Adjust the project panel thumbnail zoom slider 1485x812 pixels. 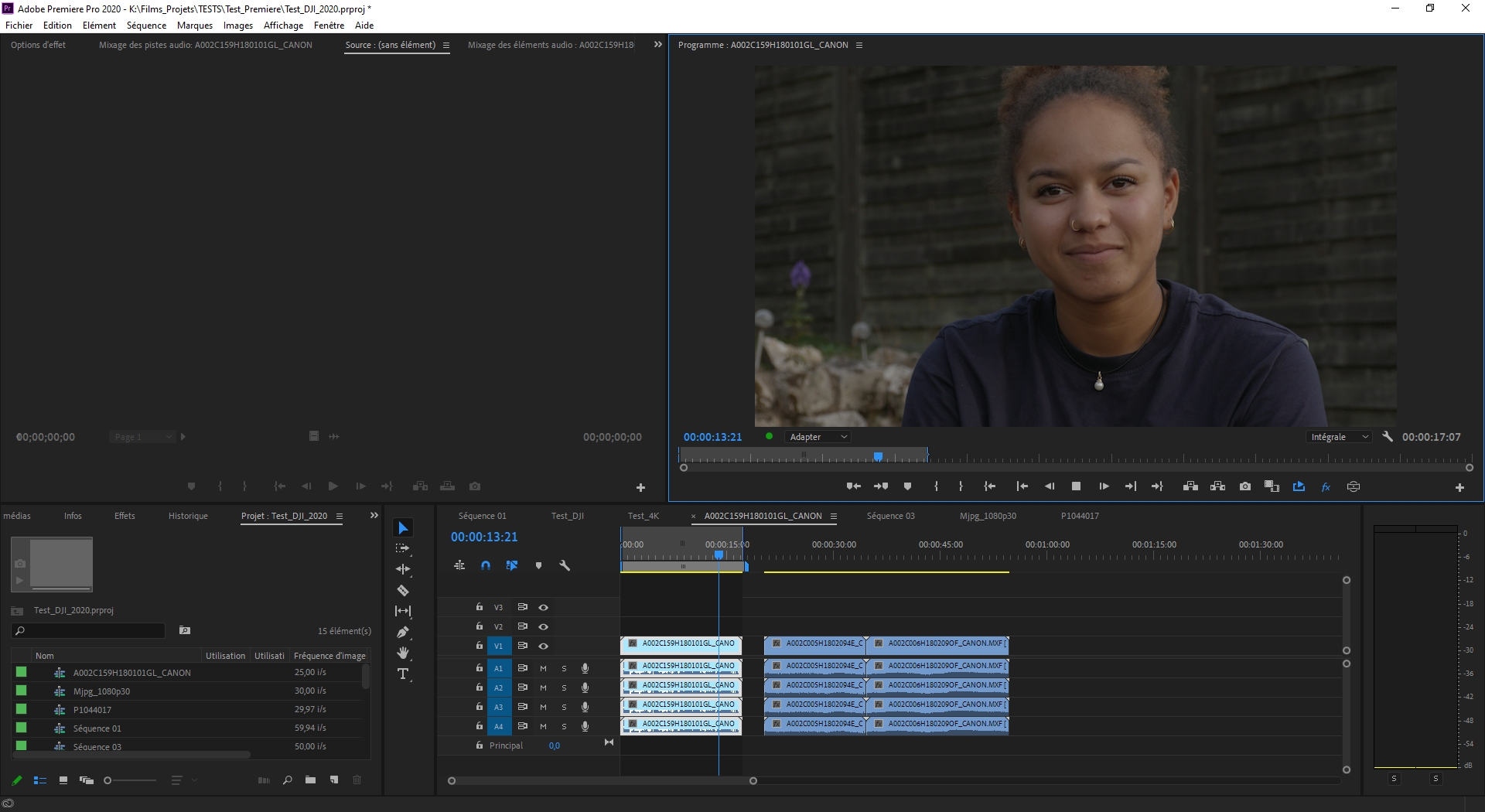click(x=108, y=780)
